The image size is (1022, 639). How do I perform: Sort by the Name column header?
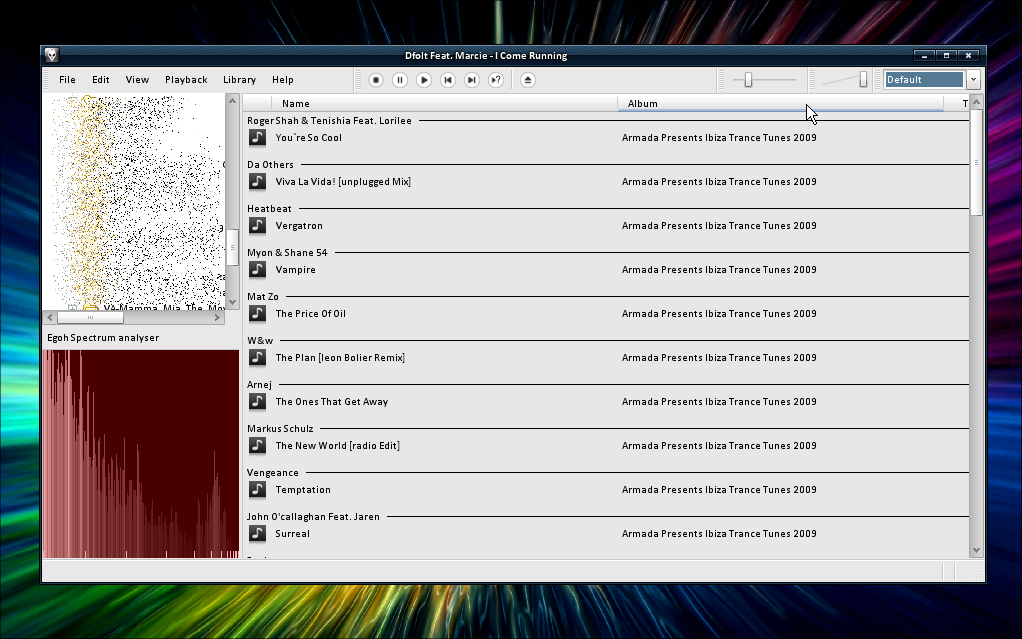(296, 103)
